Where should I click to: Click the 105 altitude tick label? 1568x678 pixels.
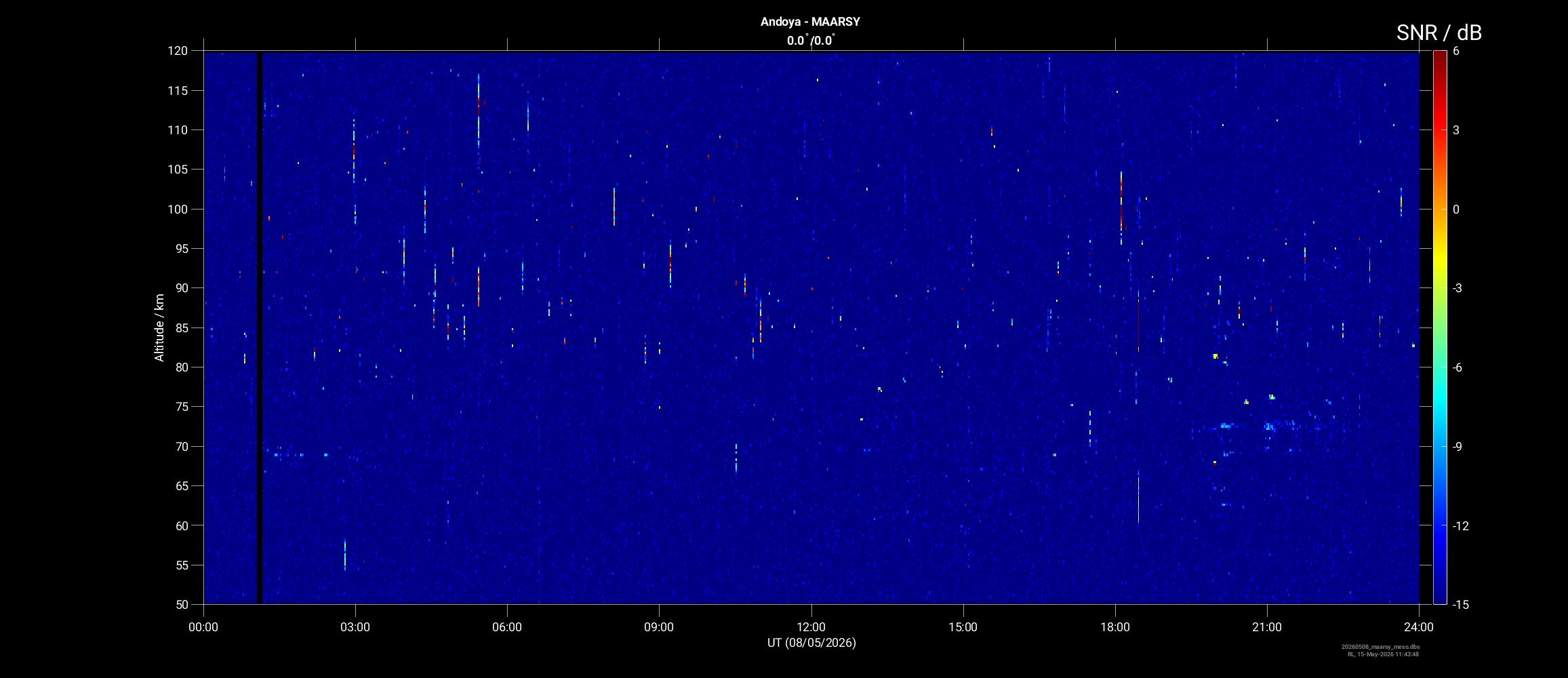click(178, 169)
